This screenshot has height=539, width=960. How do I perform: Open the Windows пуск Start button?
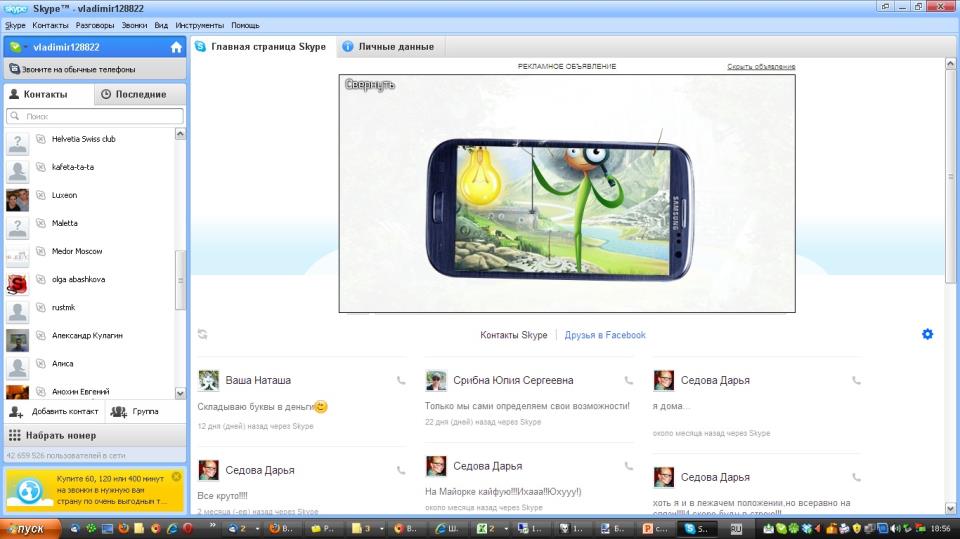(x=30, y=529)
